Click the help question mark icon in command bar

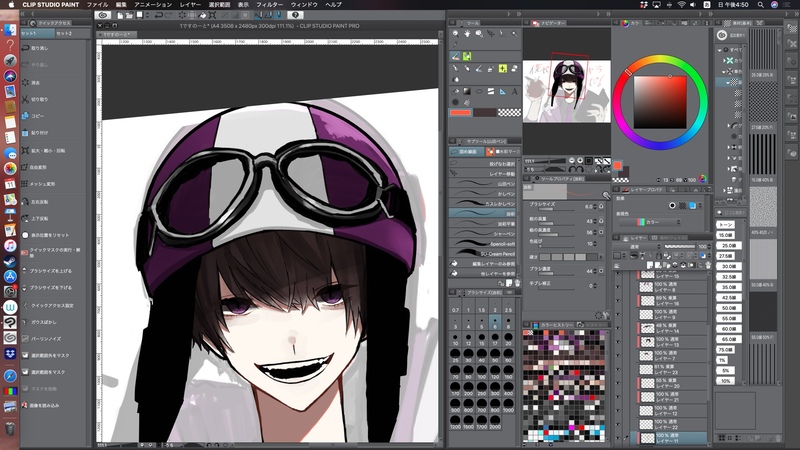[296, 16]
